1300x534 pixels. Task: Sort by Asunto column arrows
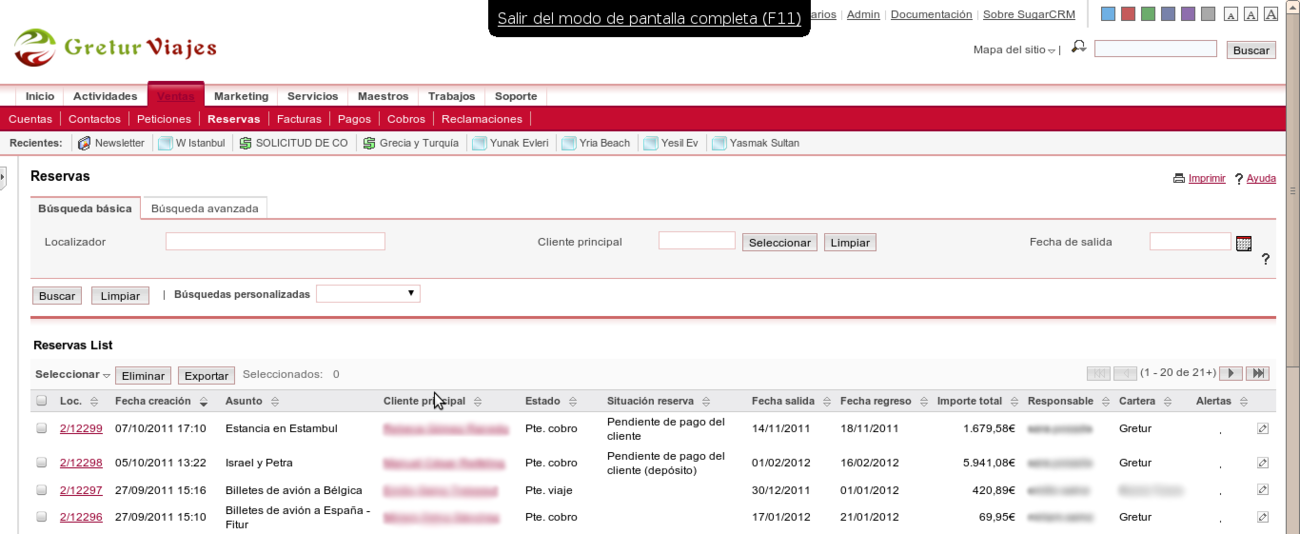point(275,402)
